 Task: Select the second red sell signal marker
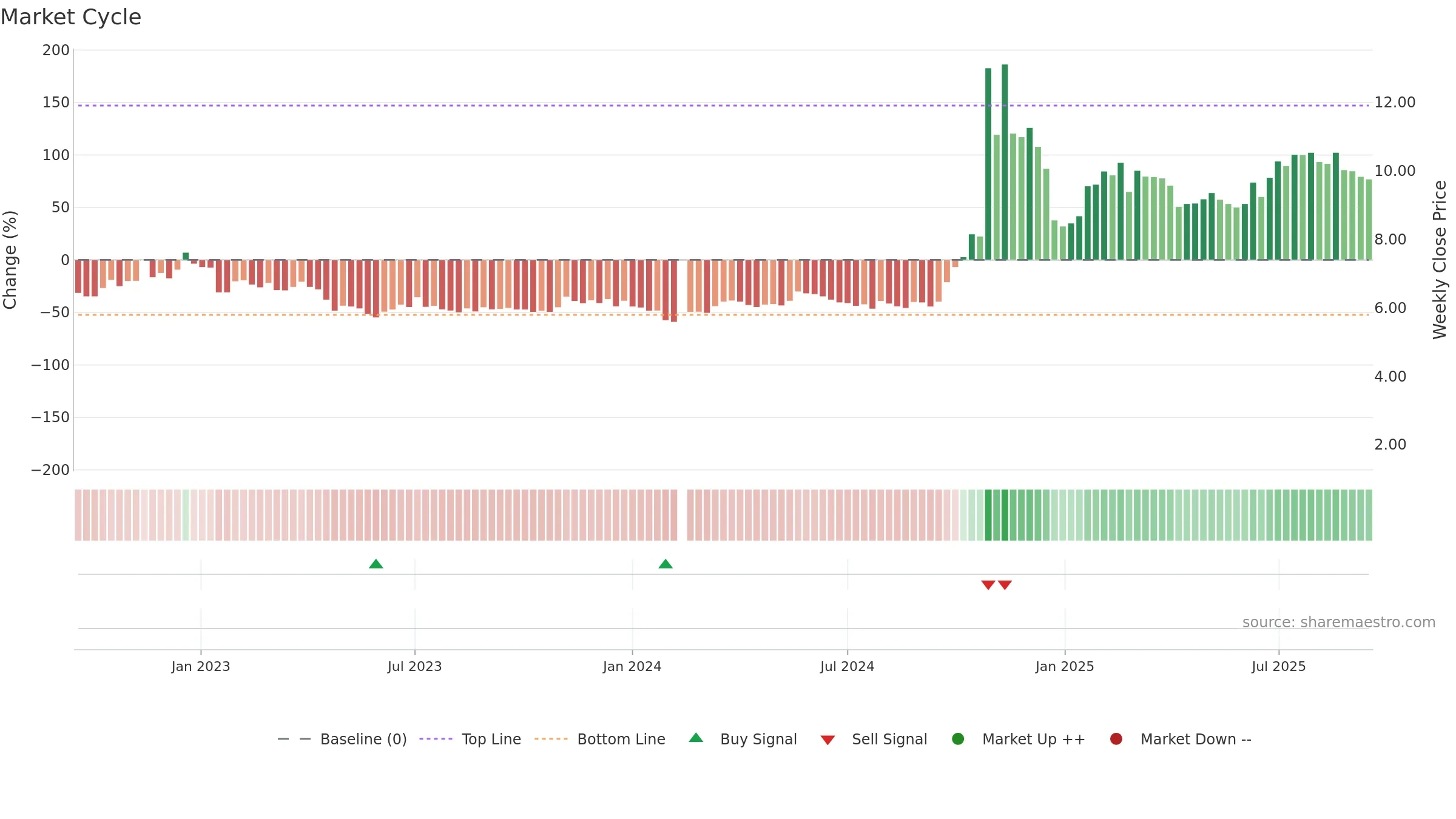pos(1005,585)
